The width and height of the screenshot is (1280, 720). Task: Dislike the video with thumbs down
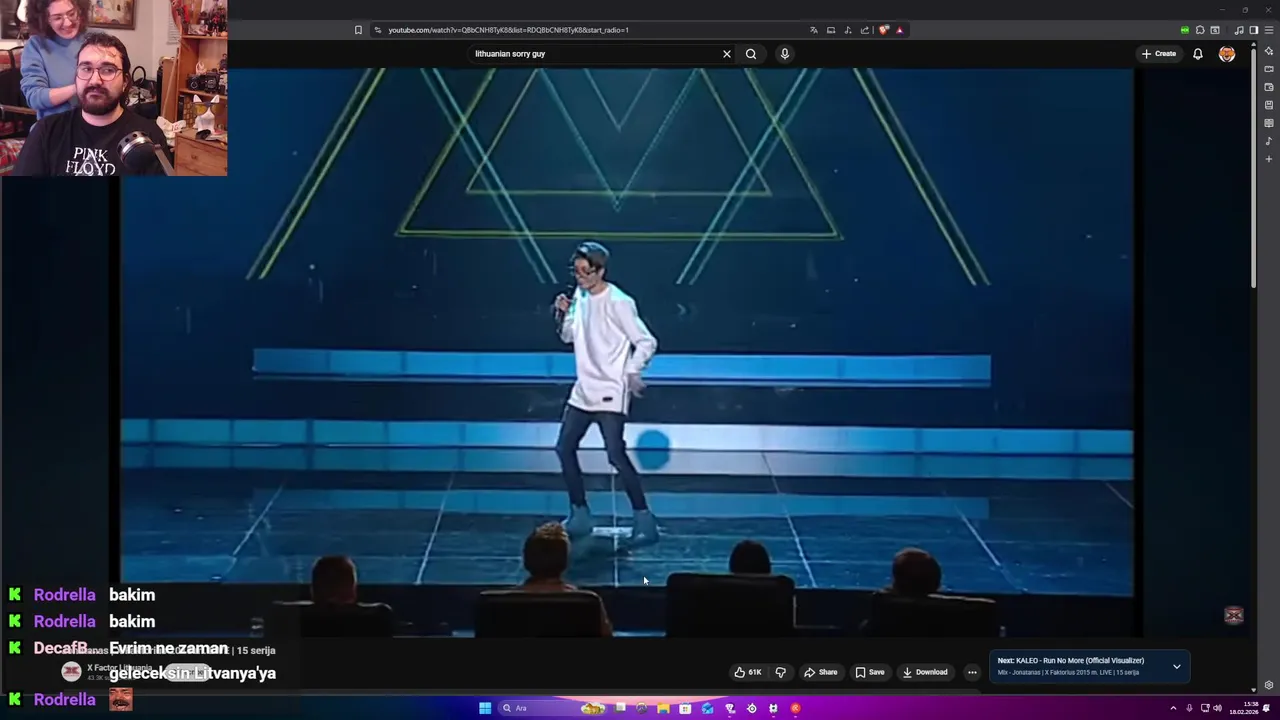[x=781, y=672]
